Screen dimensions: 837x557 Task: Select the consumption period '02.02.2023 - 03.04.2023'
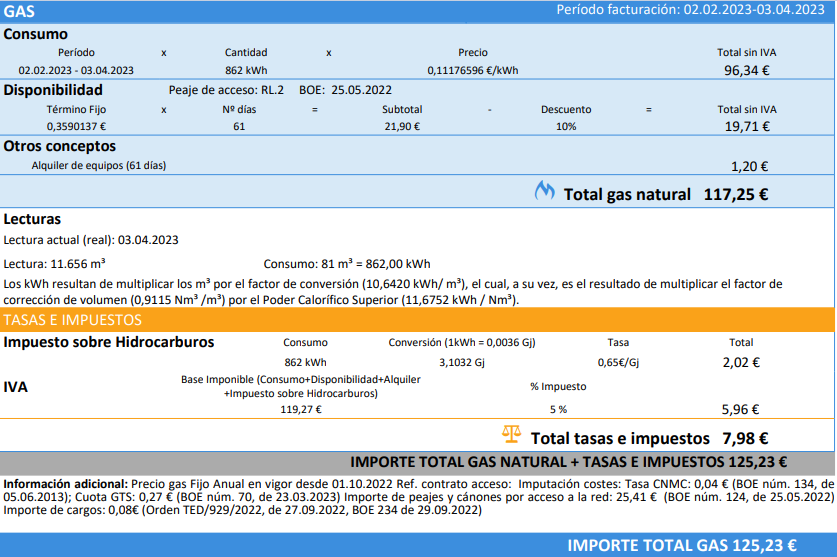pos(76,70)
